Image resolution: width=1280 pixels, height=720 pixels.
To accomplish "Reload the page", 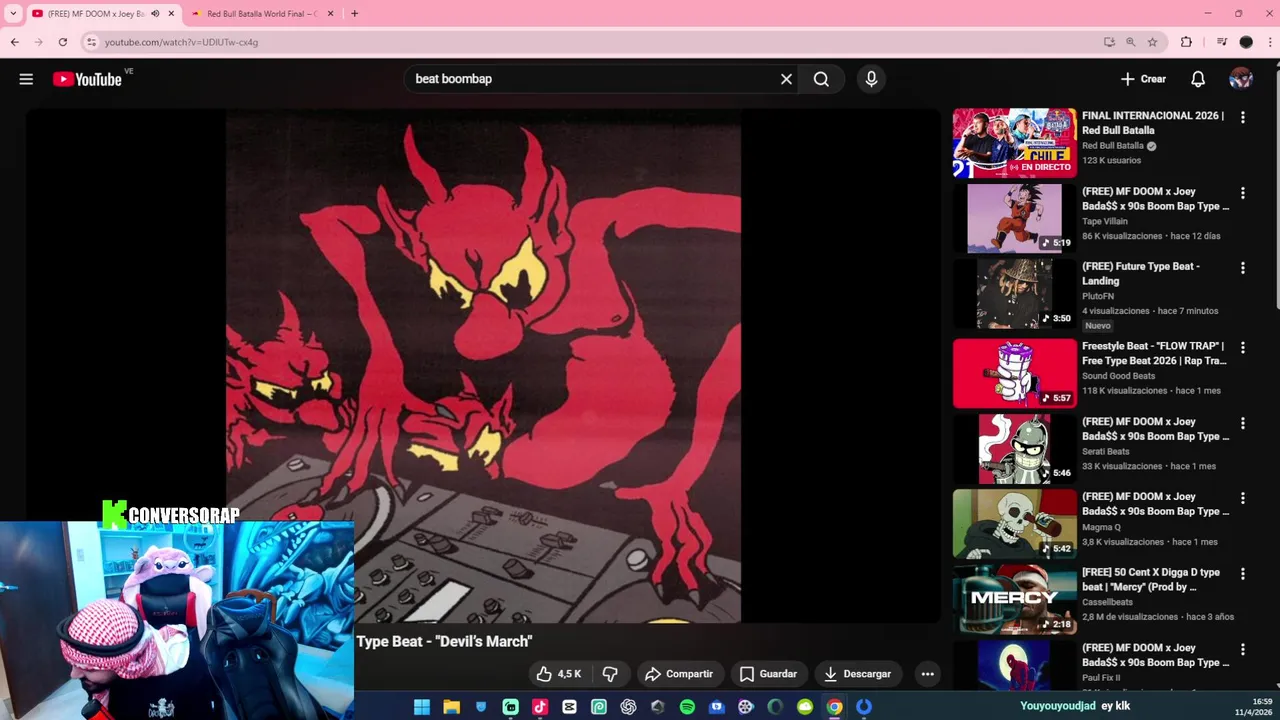I will 63,42.
